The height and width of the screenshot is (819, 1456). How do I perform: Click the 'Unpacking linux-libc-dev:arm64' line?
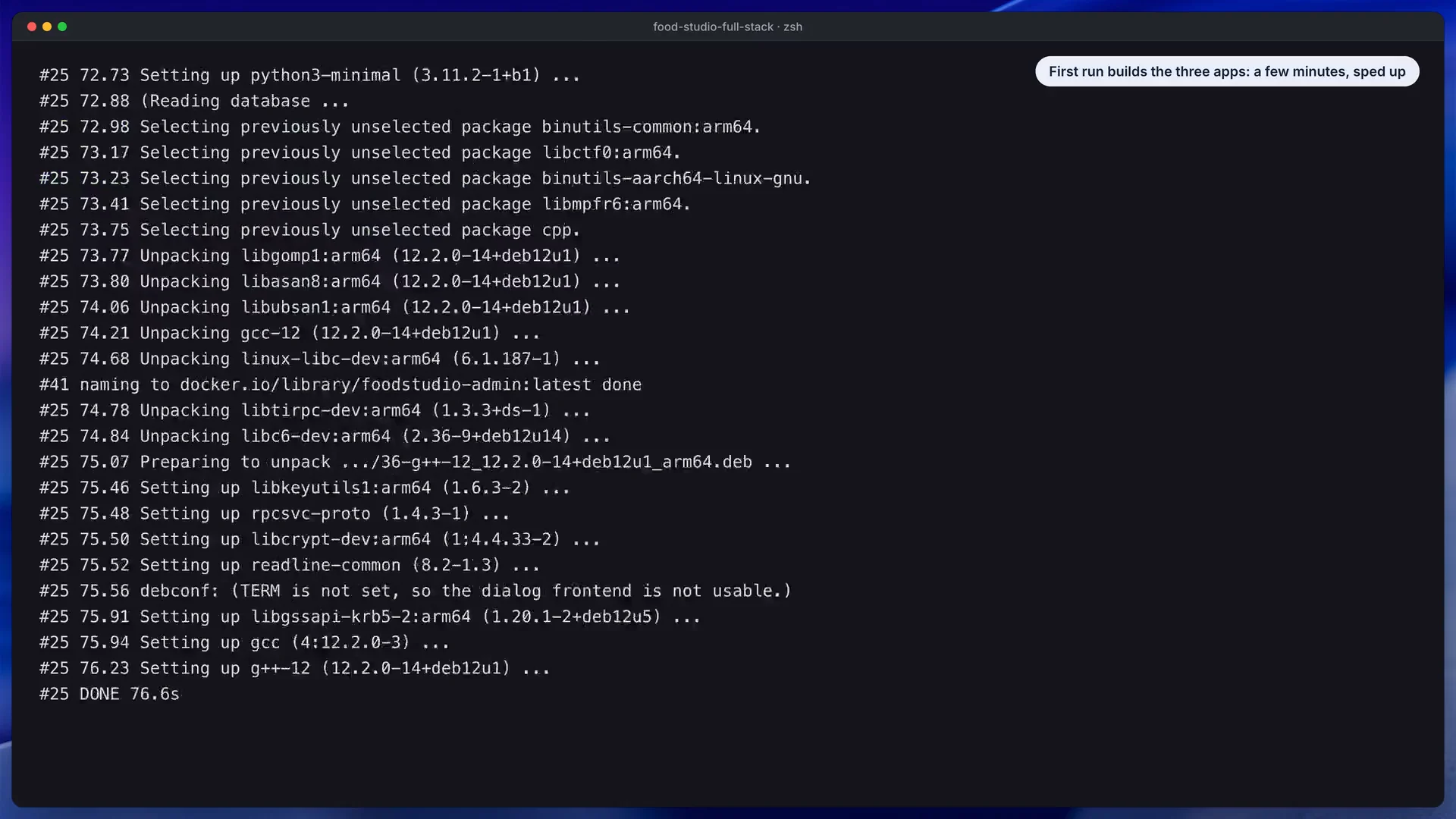[319, 359]
